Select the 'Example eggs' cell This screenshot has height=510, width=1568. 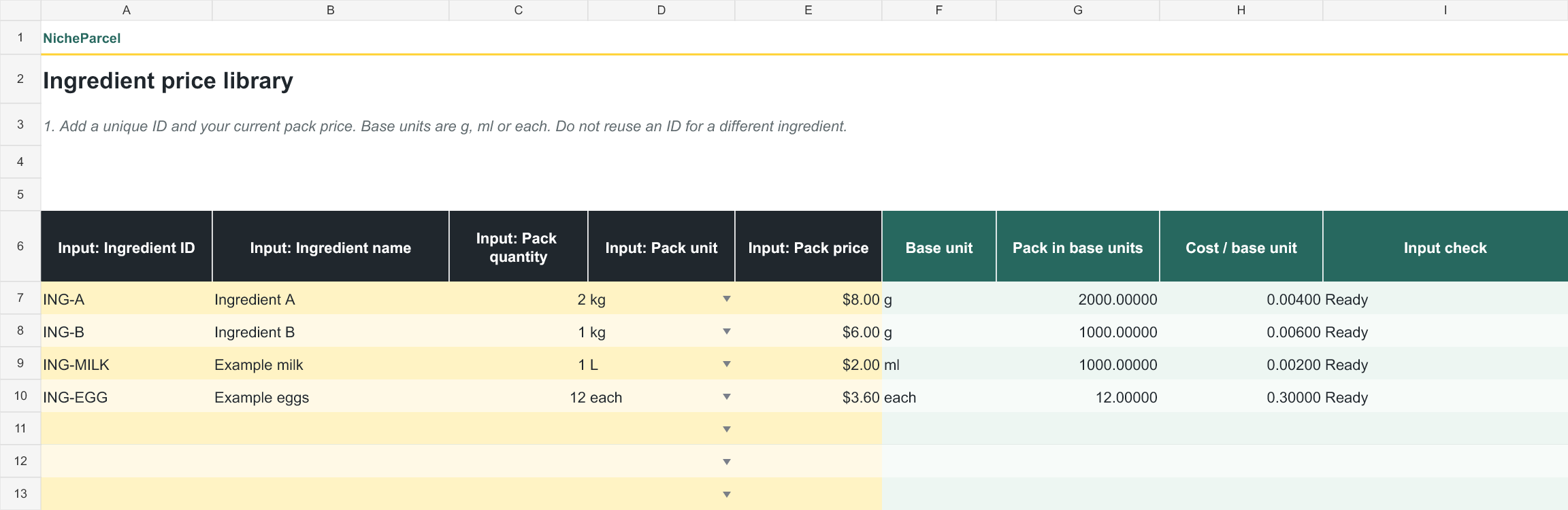coord(331,396)
